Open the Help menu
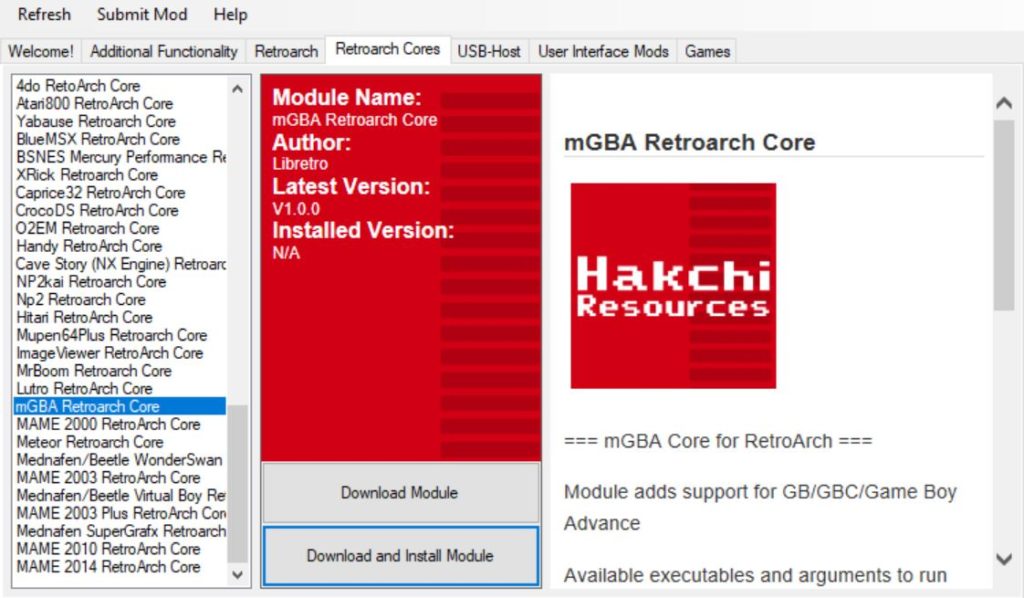The height and width of the screenshot is (598, 1024). click(x=231, y=14)
